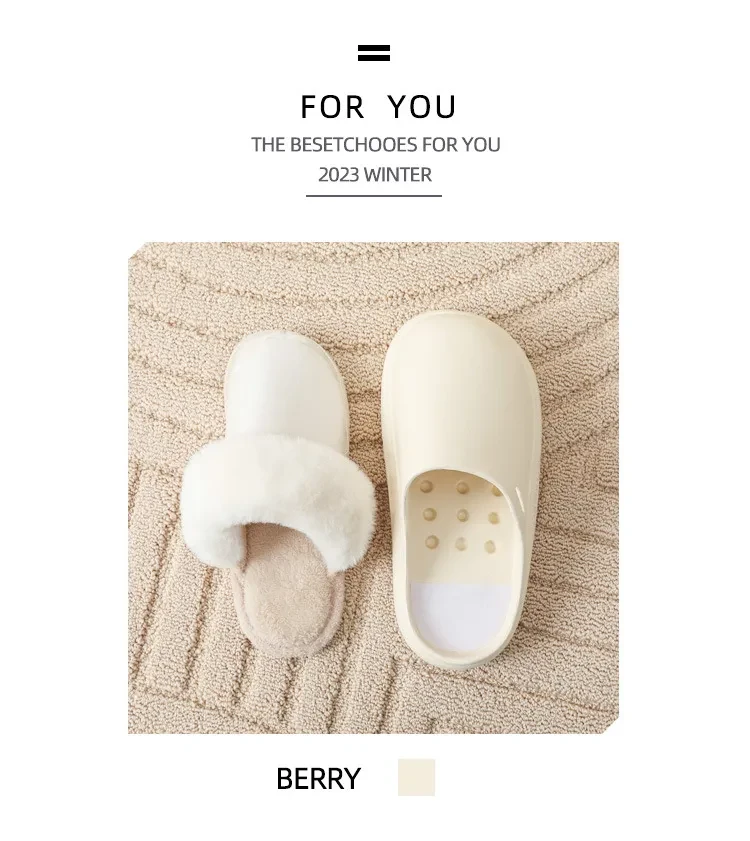Click the 2023 WINTER text
This screenshot has width=750, height=841.
click(374, 175)
